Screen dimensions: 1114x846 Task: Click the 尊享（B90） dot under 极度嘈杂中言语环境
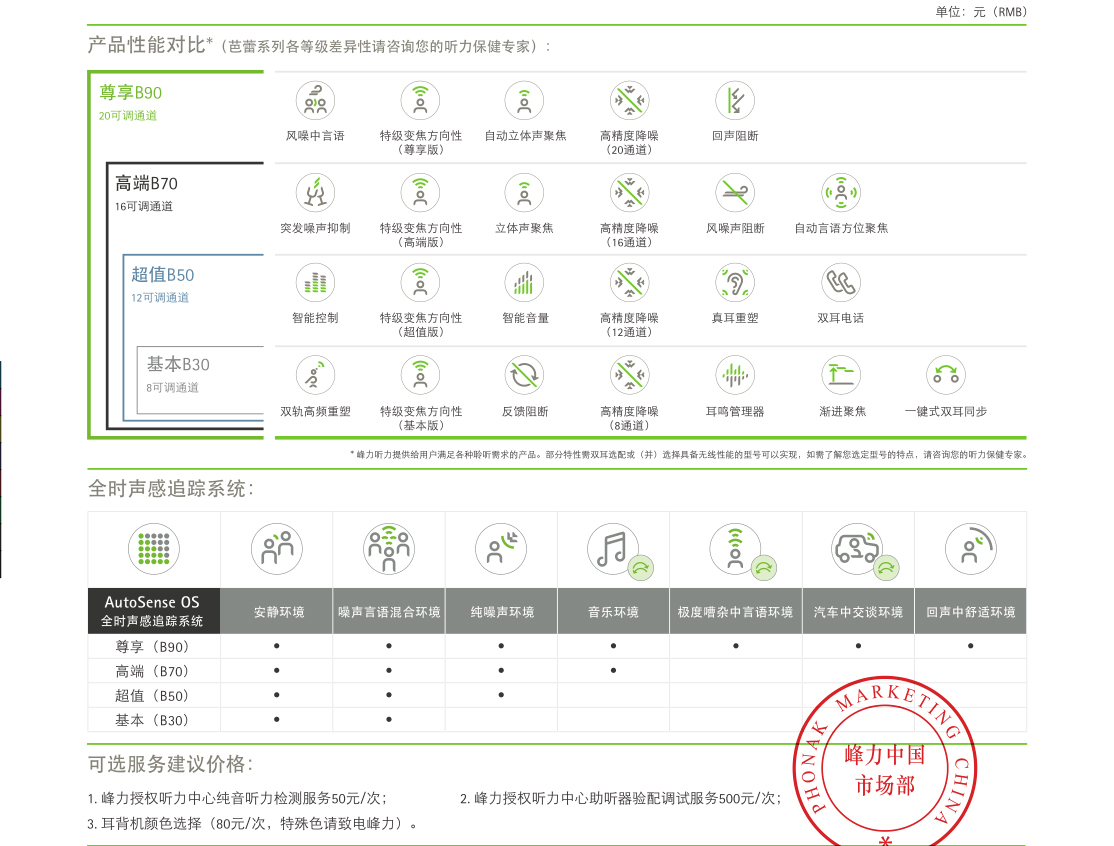click(x=736, y=646)
